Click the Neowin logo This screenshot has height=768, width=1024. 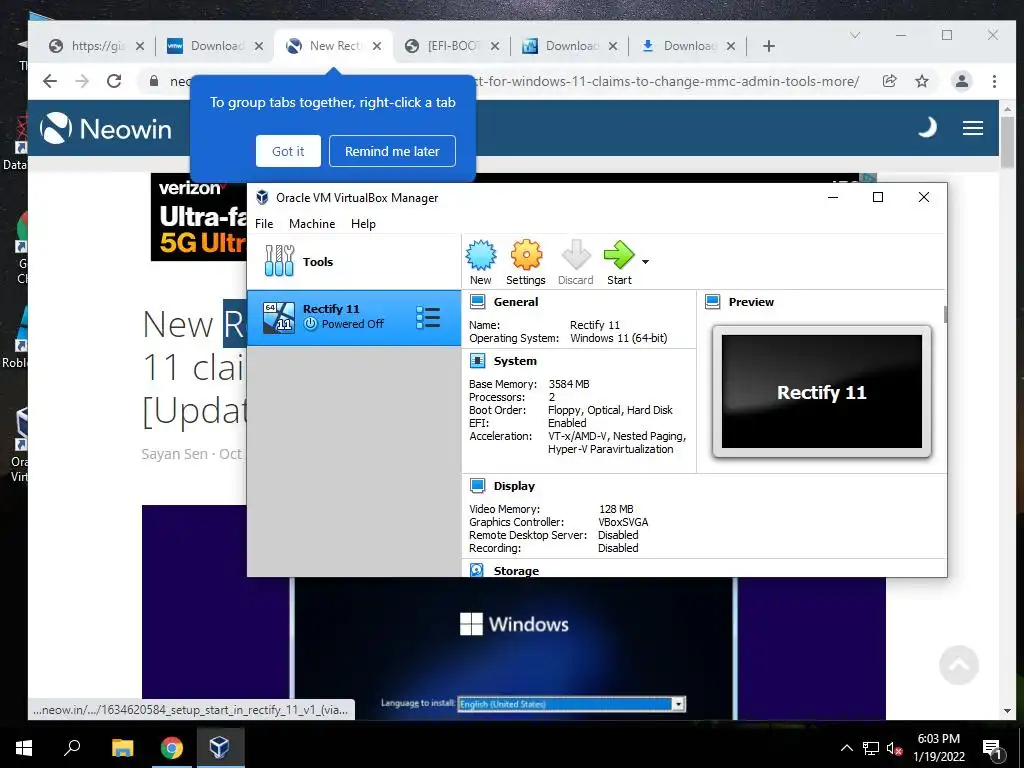coord(106,129)
